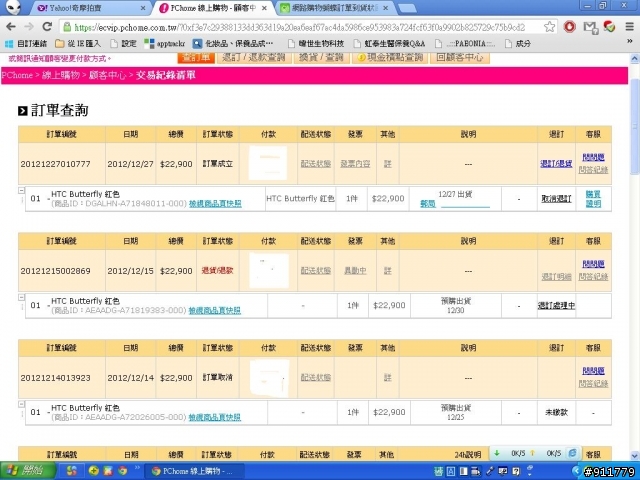This screenshot has height=480, width=640.
Task: Click 取消退訂 on the first order item
Action: pyautogui.click(x=556, y=199)
